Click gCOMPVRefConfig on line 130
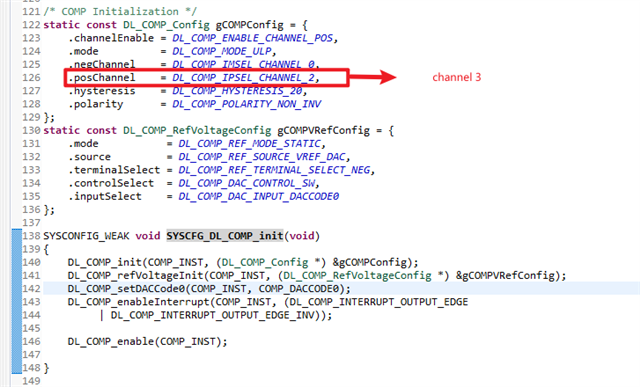This screenshot has width=640, height=387. (x=324, y=131)
